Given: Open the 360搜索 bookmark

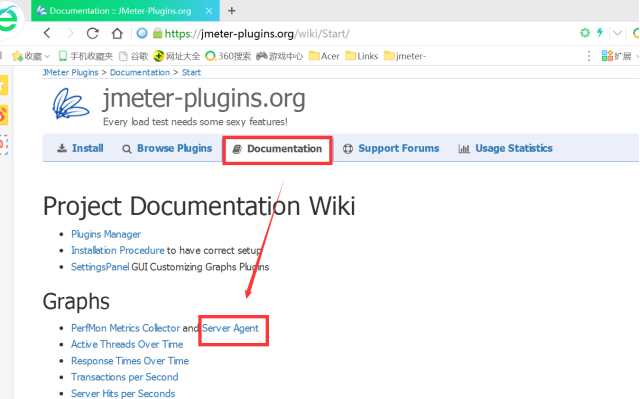Looking at the screenshot, I should click(228, 56).
